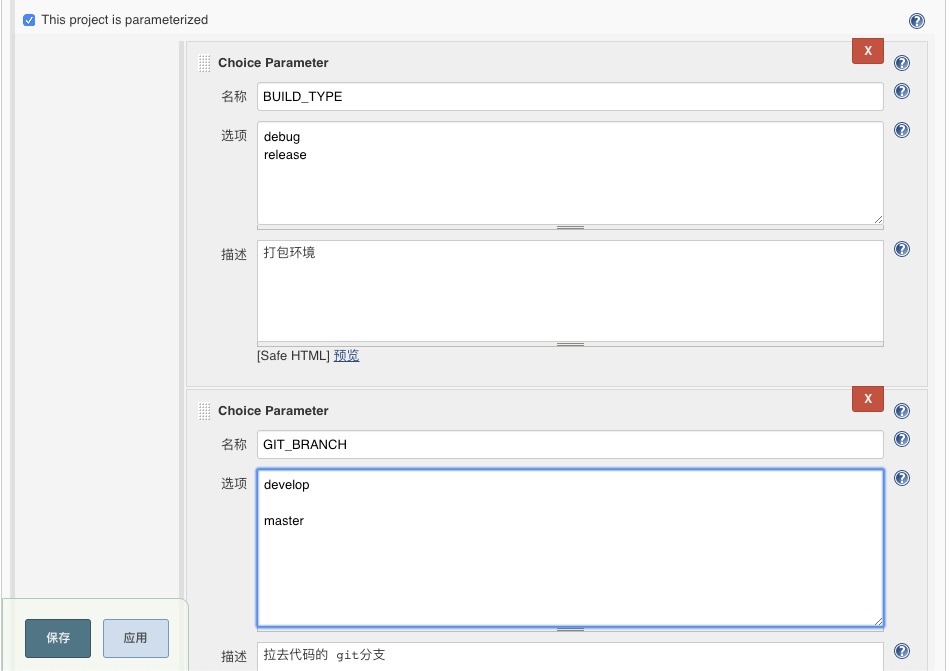Screen dimensions: 950x671
Task: Show help for develop/master choices field
Action: (x=902, y=478)
